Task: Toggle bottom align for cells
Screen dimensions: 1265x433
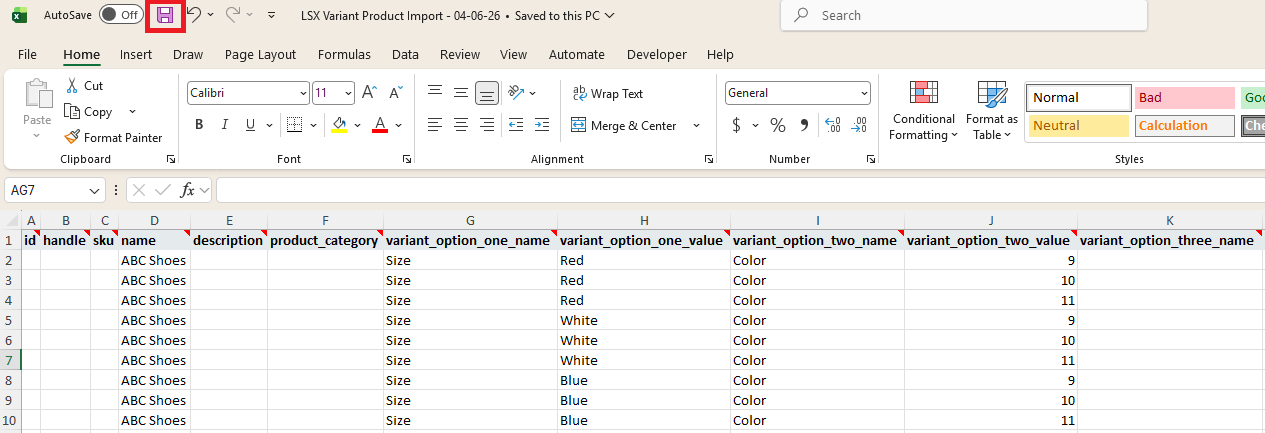Action: coord(487,93)
